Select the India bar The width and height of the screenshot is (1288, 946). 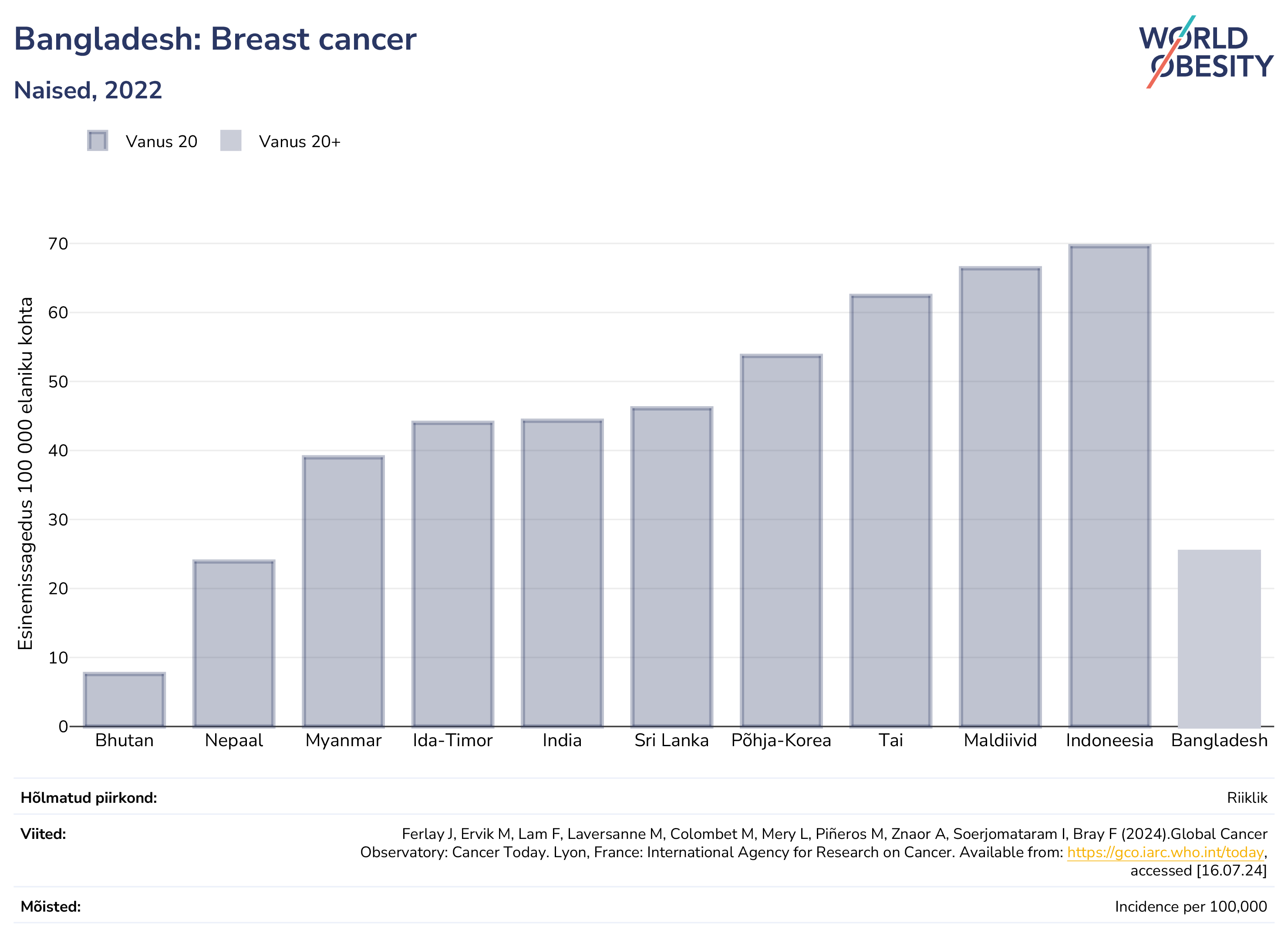coord(563,573)
